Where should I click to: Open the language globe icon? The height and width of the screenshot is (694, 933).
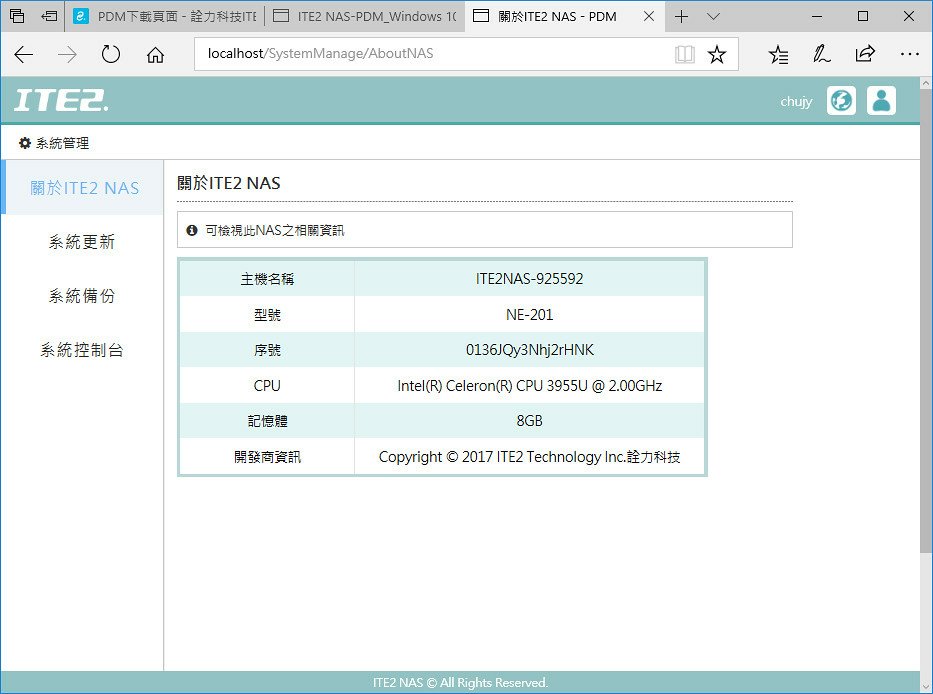(841, 101)
